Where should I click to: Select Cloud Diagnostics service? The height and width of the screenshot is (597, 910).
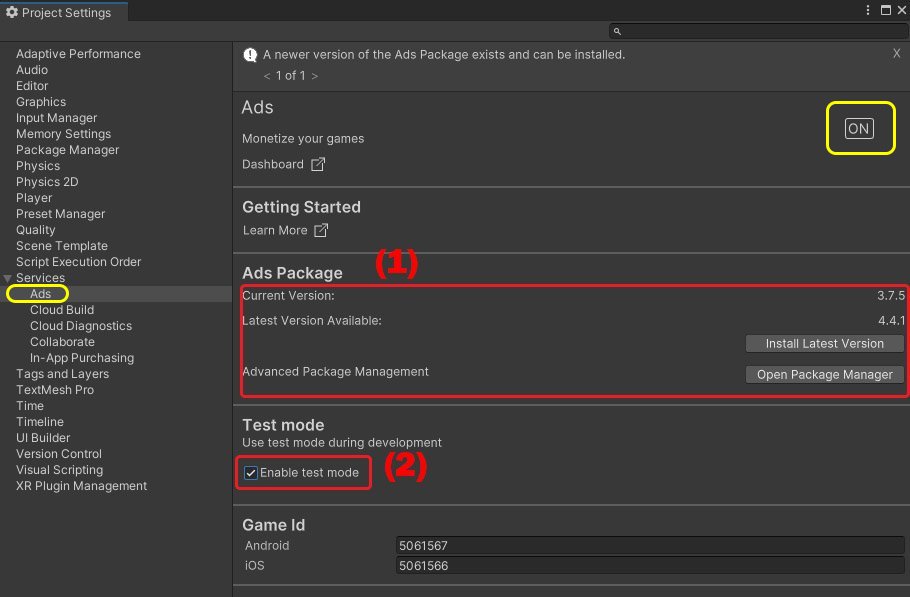tap(81, 326)
